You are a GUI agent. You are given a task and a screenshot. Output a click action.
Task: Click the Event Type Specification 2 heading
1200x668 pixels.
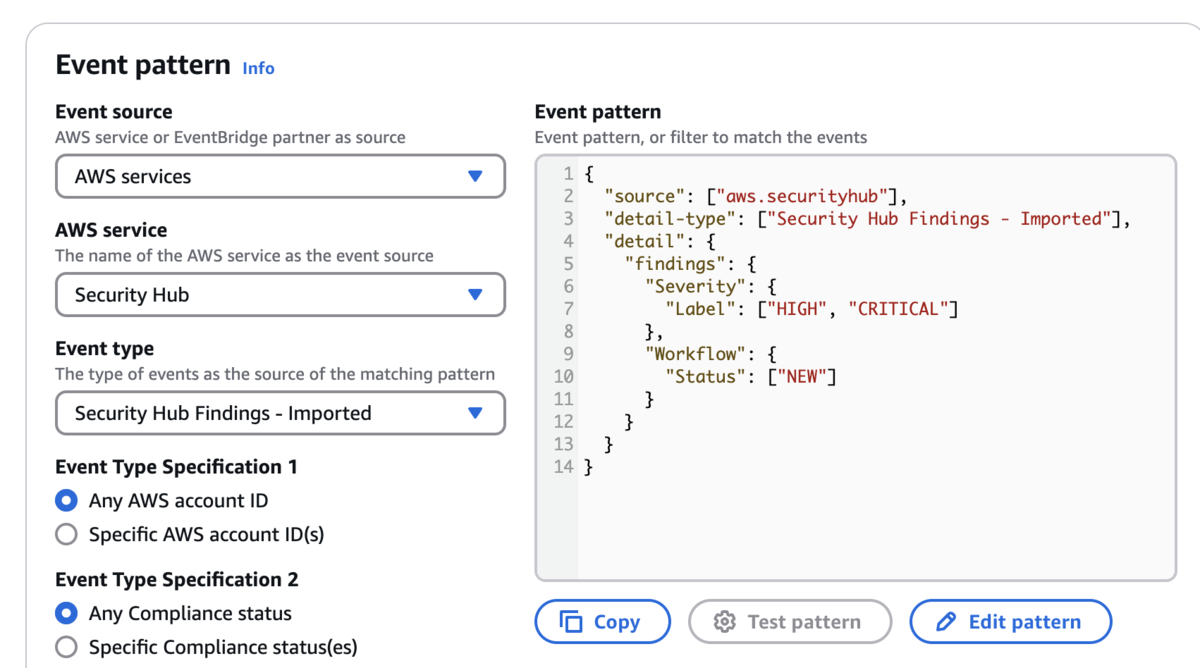(177, 580)
